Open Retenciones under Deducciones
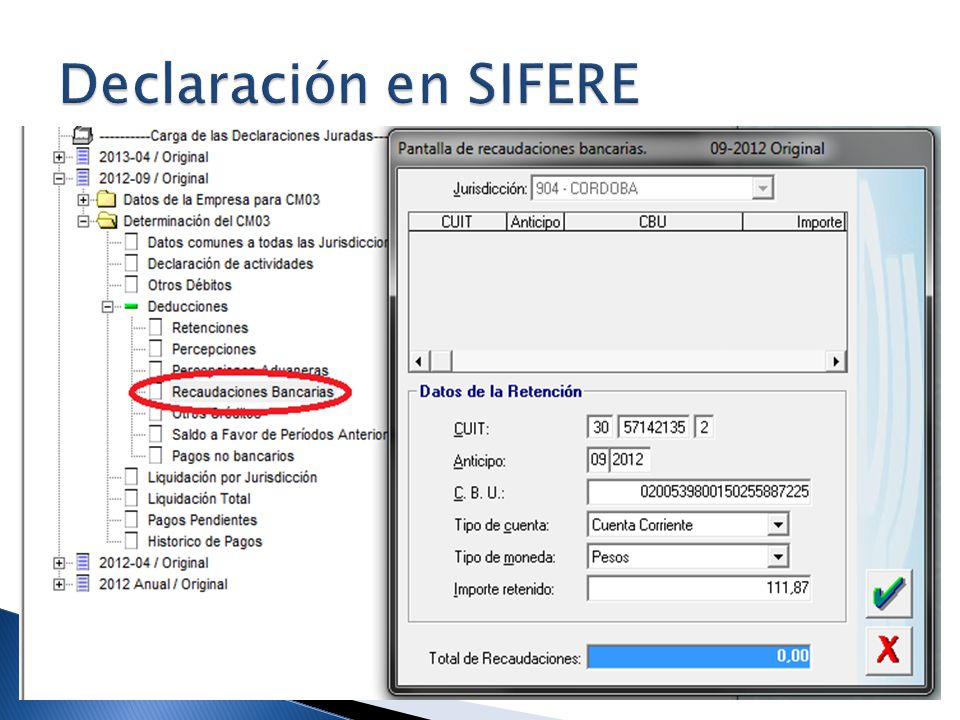The width and height of the screenshot is (960, 720). tap(210, 328)
